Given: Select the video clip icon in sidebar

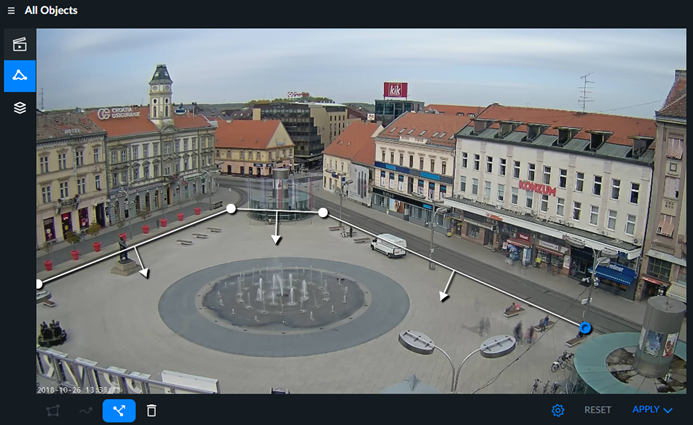Looking at the screenshot, I should point(19,44).
